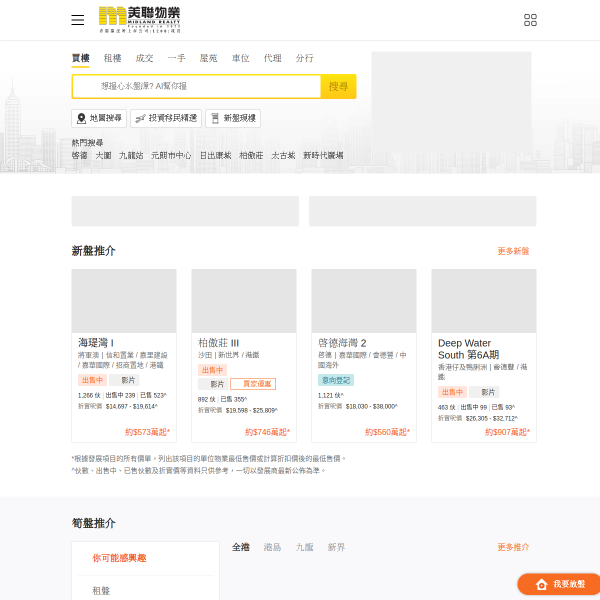Image resolution: width=600 pixels, height=600 pixels.
Task: Click the yellow 搜尋 button
Action: (338, 86)
